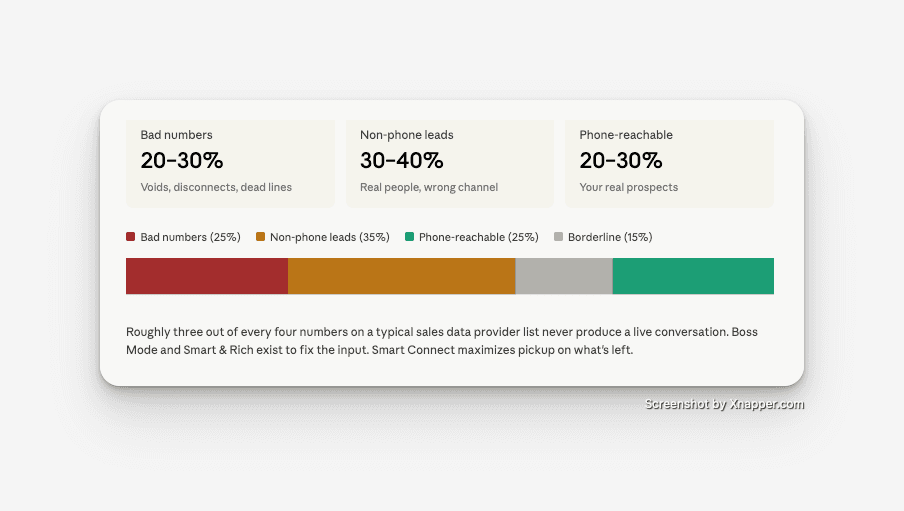
Task: Click the 30–40% value text
Action: click(x=402, y=160)
